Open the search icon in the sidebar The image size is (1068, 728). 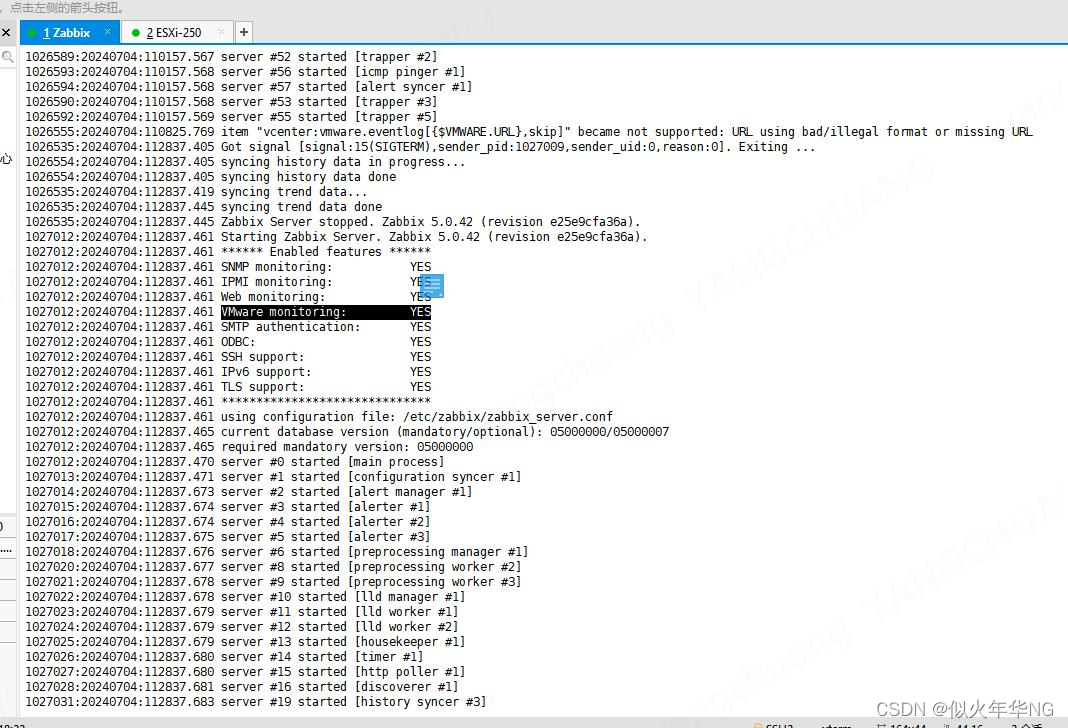click(x=7, y=57)
